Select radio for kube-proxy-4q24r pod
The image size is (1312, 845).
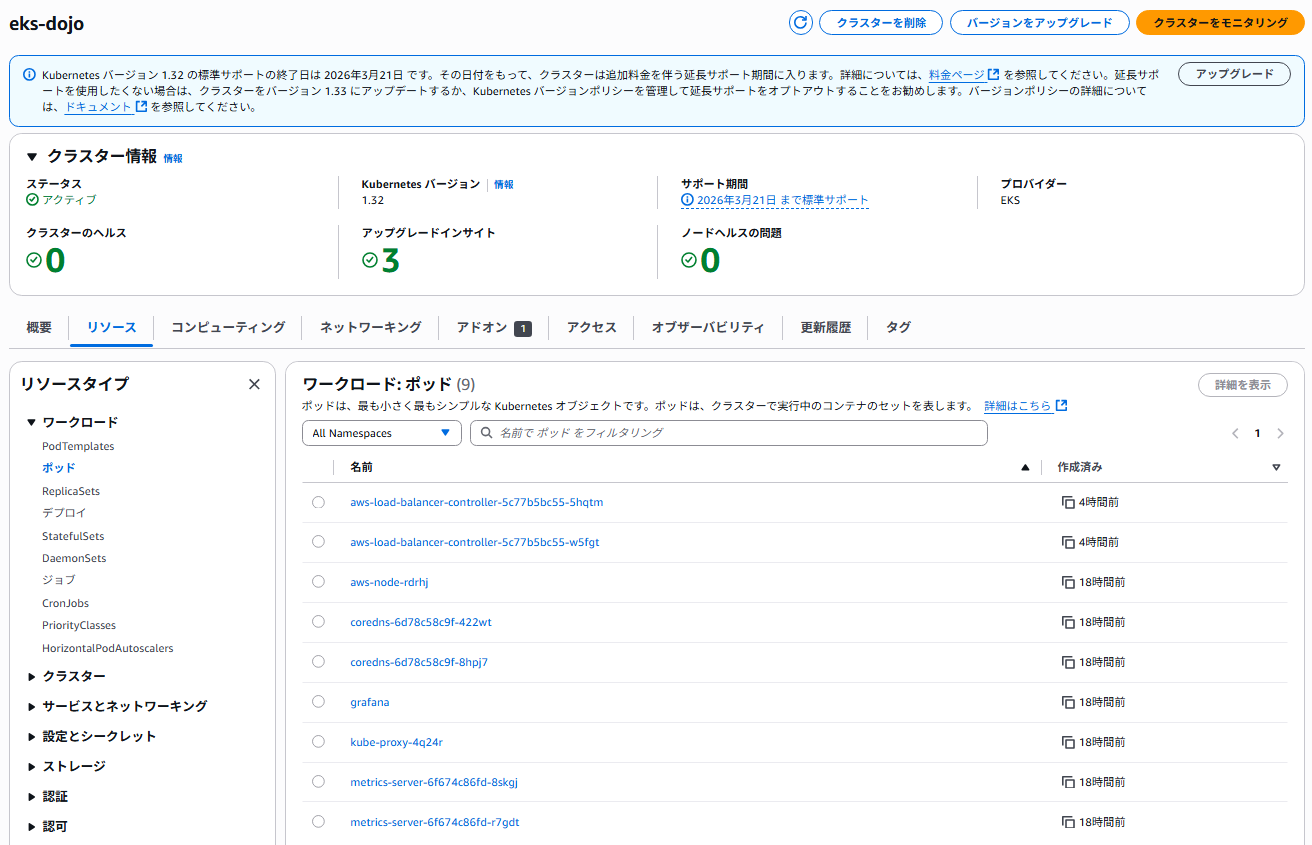coord(318,742)
